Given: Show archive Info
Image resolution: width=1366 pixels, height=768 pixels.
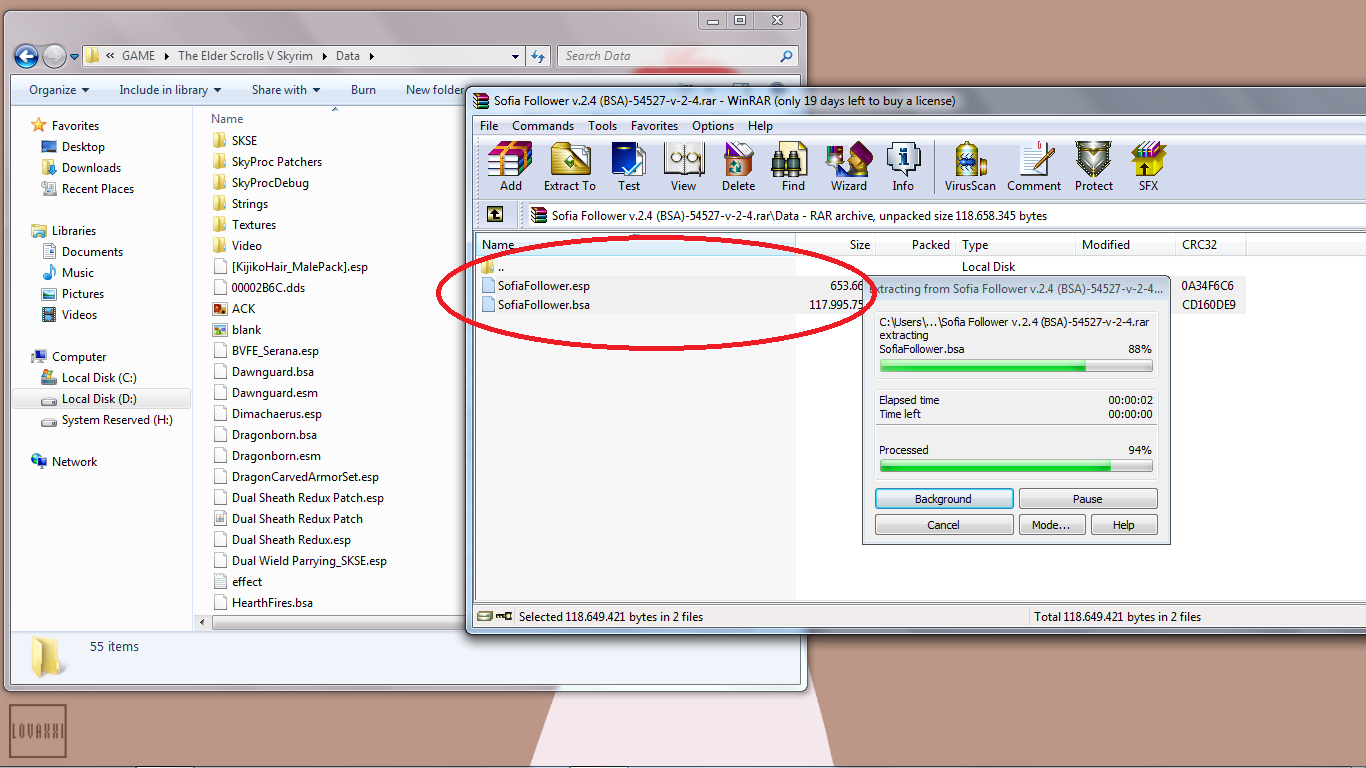Looking at the screenshot, I should point(903,166).
